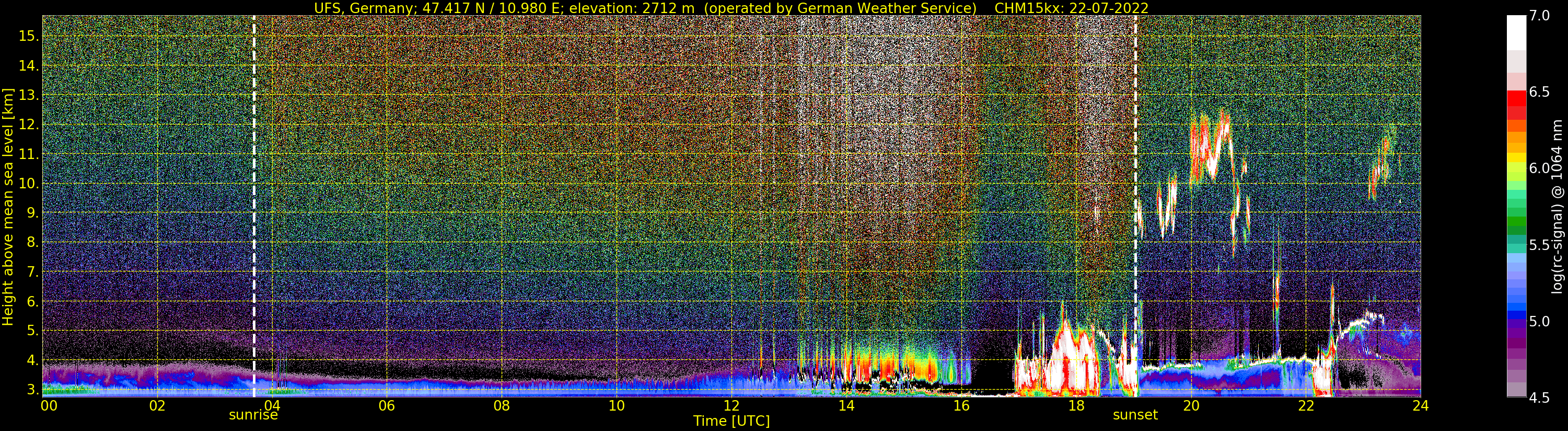This screenshot has width=1568, height=431.
Task: Click the 'Time [UTC]' axis label
Action: tap(731, 421)
